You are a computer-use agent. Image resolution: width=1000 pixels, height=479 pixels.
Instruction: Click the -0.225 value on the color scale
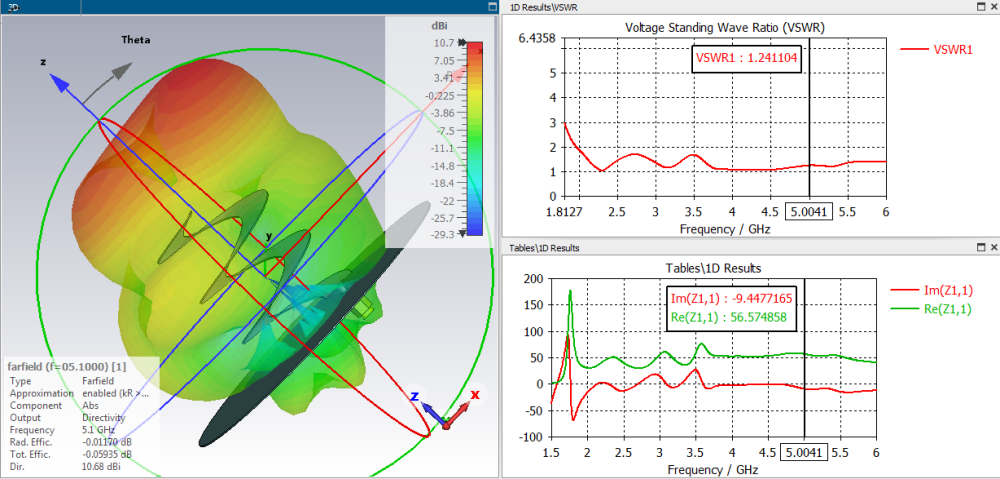tap(441, 96)
